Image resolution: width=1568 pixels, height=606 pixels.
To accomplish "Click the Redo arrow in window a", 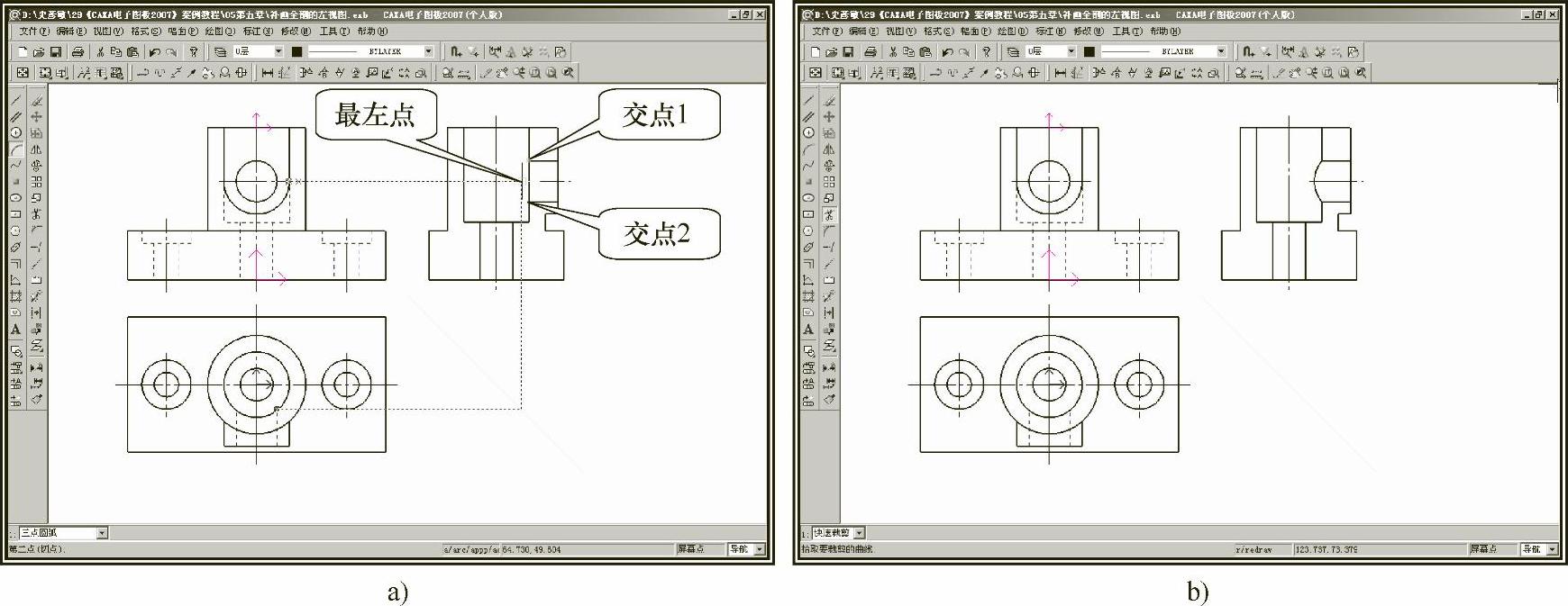I will click(171, 52).
